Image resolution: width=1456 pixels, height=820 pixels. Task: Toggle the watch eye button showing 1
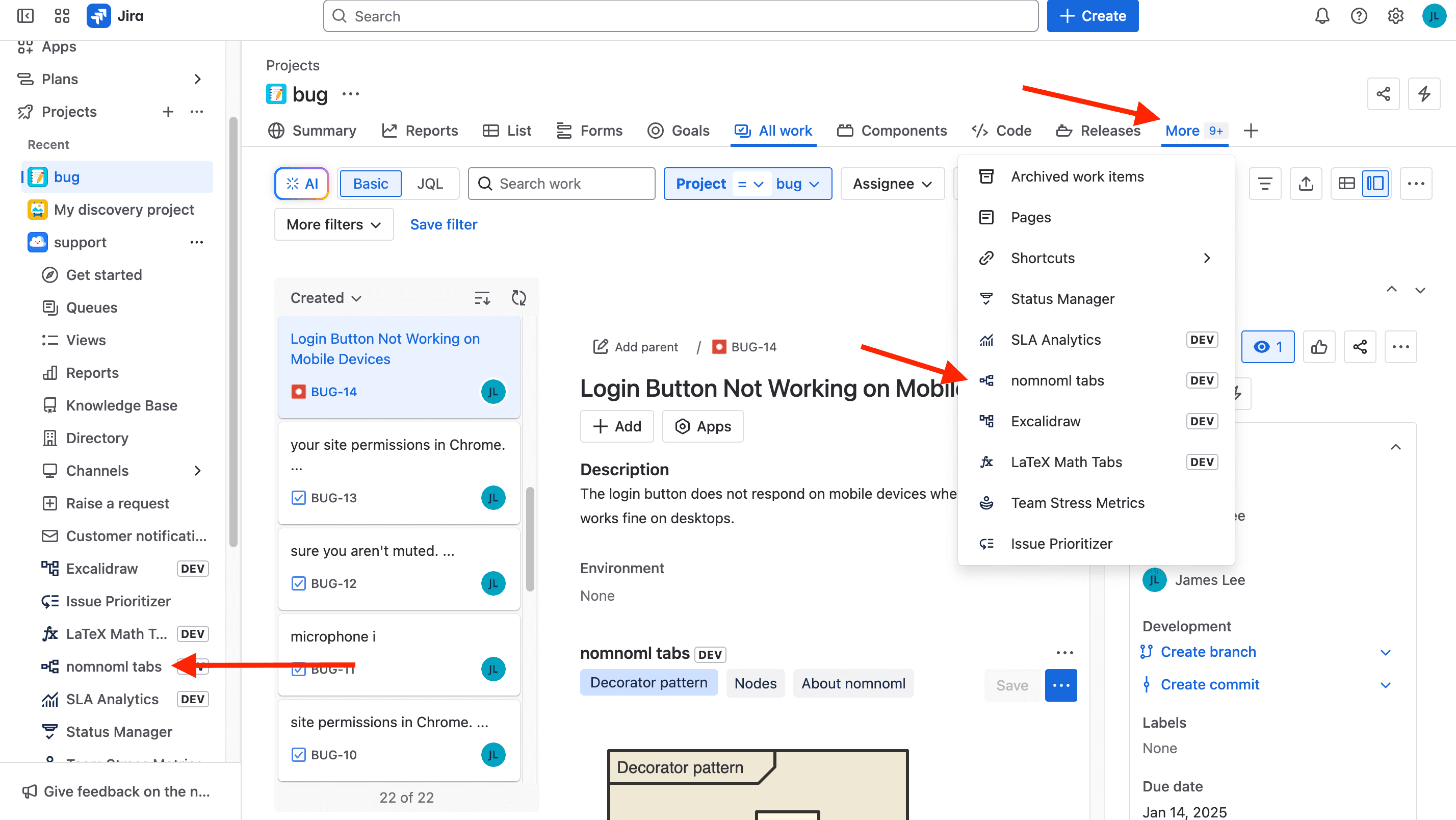coord(1268,347)
